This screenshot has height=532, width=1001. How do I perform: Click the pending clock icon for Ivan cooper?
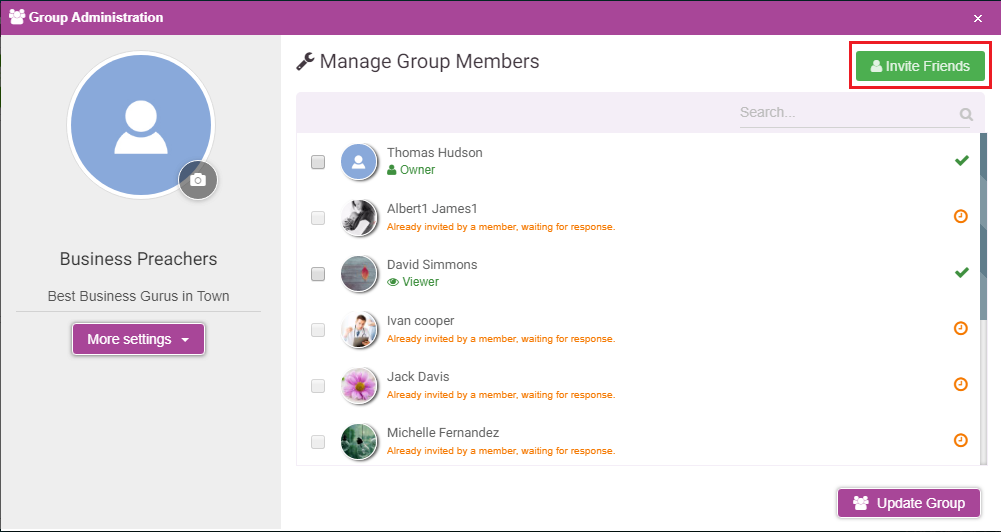[x=961, y=328]
